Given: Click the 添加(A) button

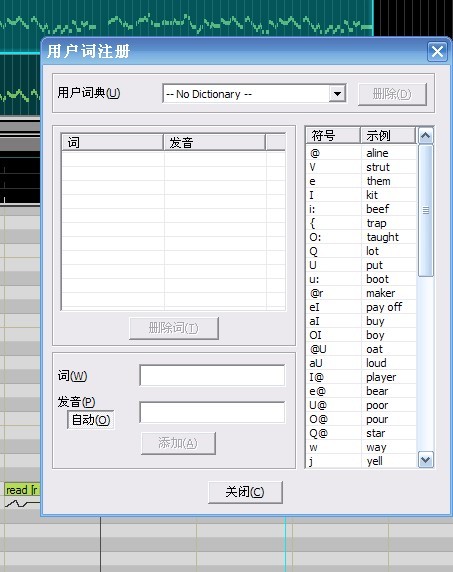Looking at the screenshot, I should (x=178, y=443).
